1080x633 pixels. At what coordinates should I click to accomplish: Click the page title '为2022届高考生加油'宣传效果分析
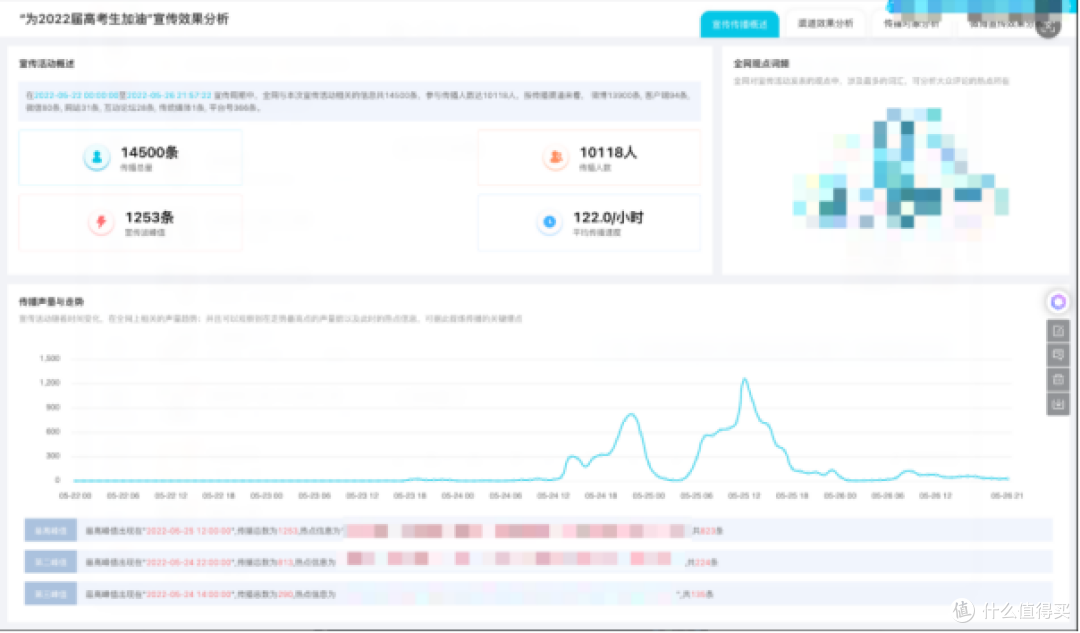(x=125, y=19)
